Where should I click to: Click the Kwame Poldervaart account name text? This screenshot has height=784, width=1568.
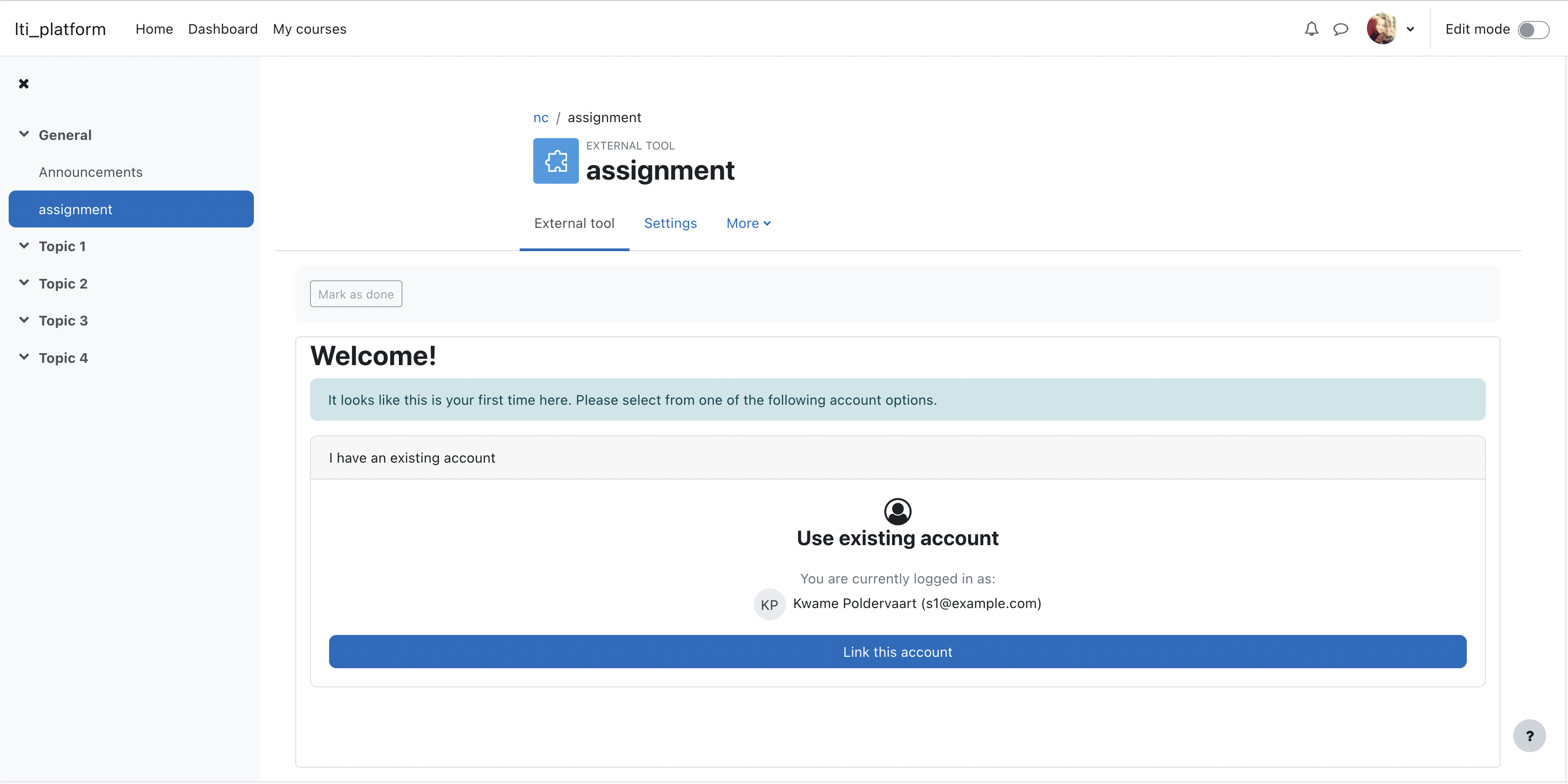click(x=917, y=603)
